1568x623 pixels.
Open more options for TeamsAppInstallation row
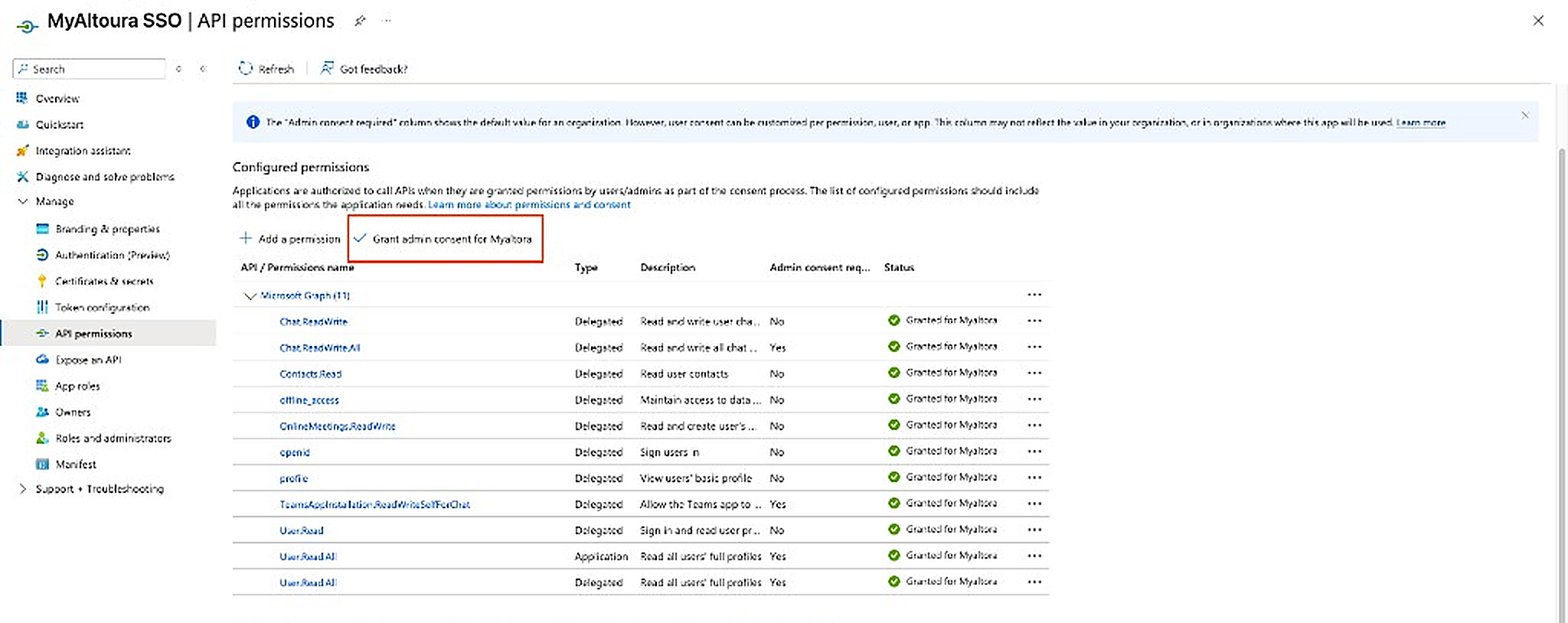point(1034,503)
